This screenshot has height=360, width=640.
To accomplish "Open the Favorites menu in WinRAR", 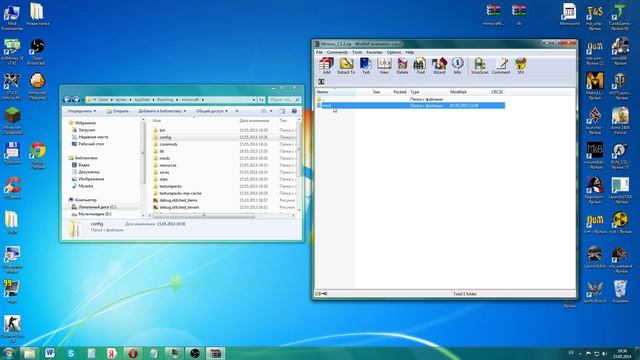I will [x=374, y=52].
